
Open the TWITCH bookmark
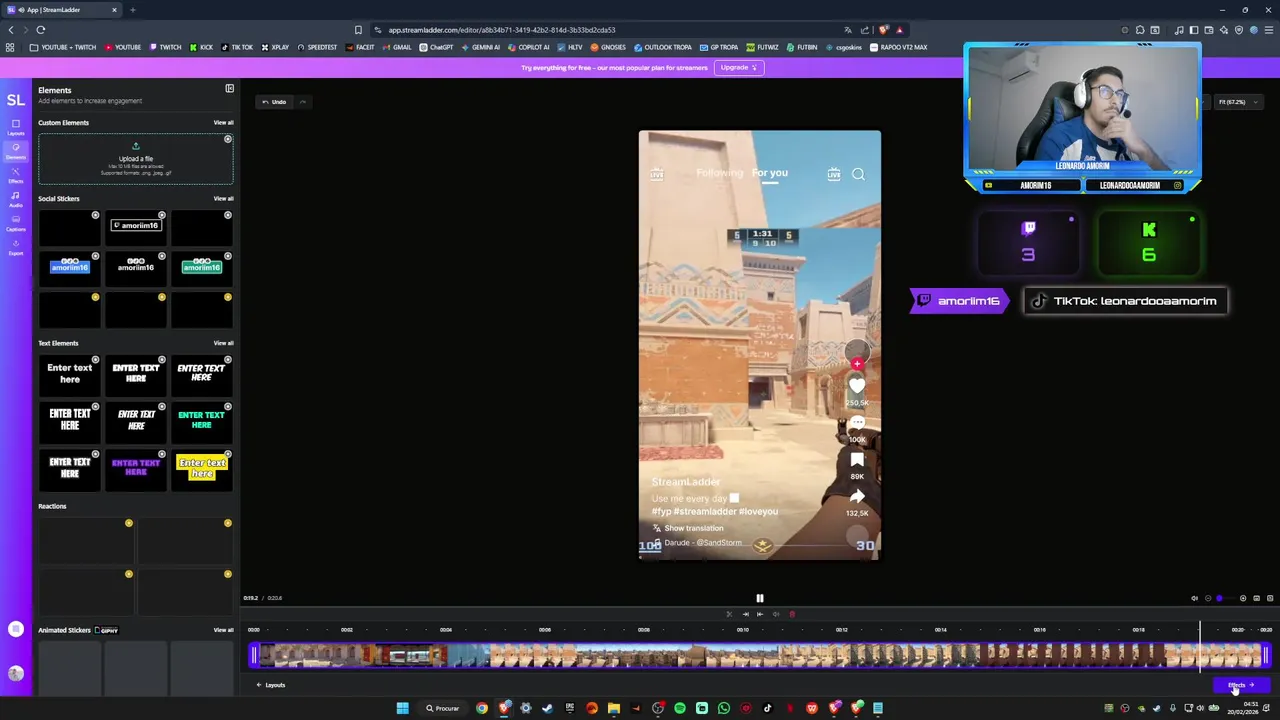click(x=166, y=47)
